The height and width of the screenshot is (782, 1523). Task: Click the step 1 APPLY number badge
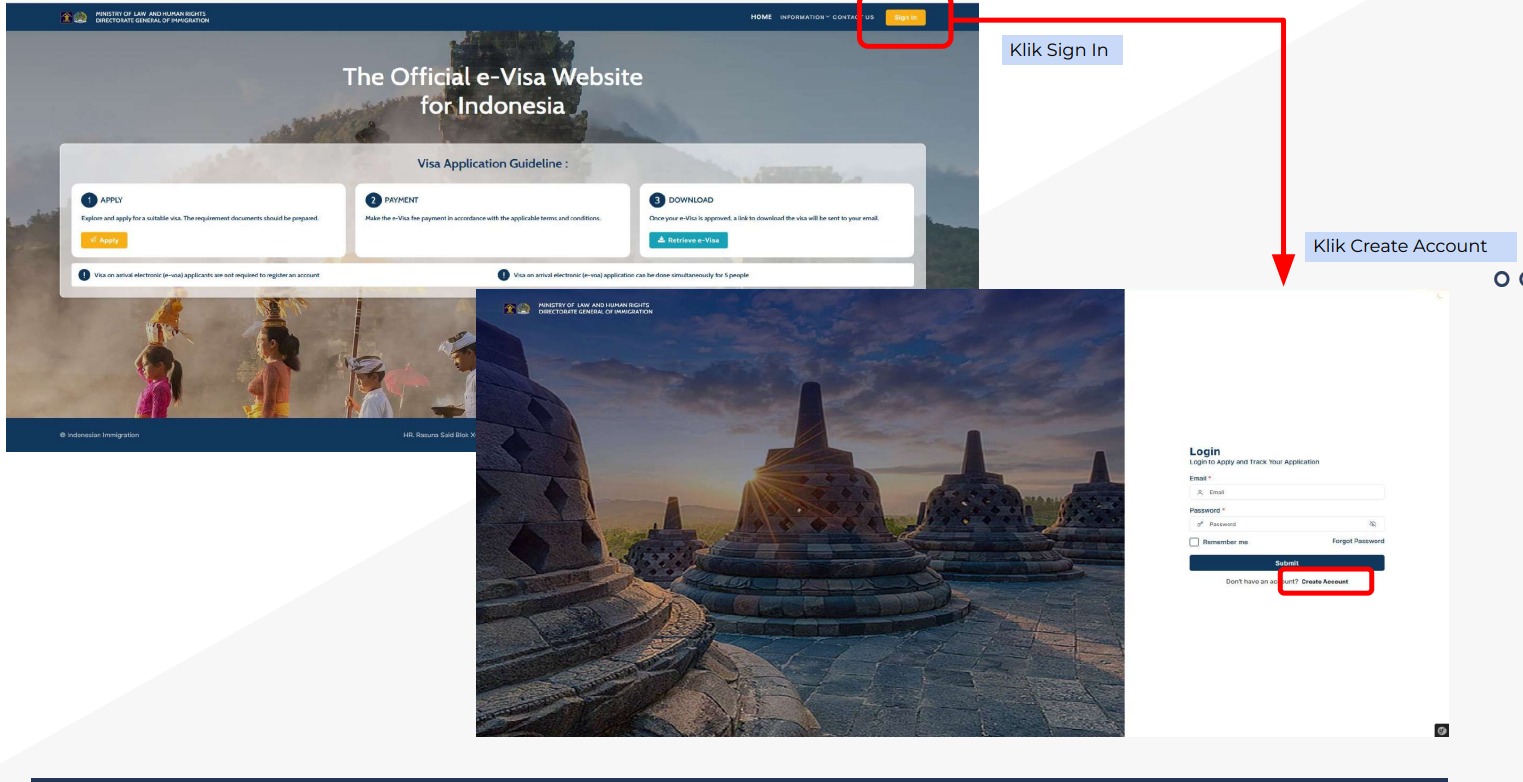pos(89,200)
